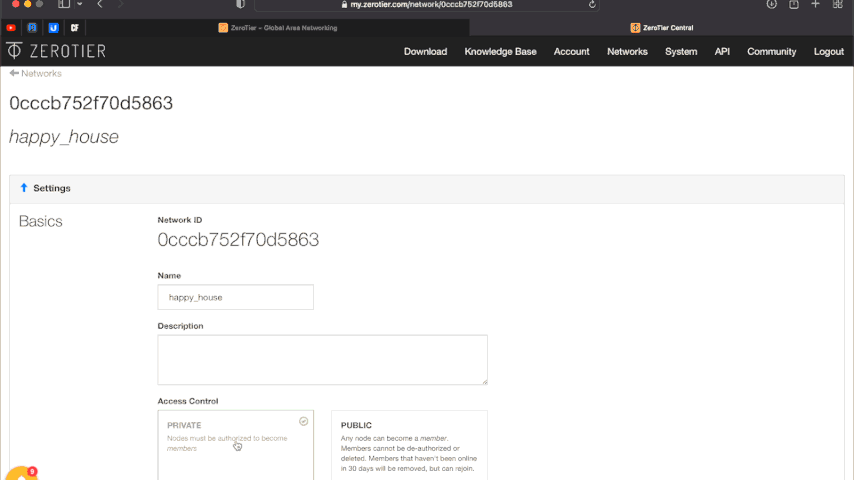Click Logout in the header
Viewport: 854px width, 480px height.
[828, 52]
